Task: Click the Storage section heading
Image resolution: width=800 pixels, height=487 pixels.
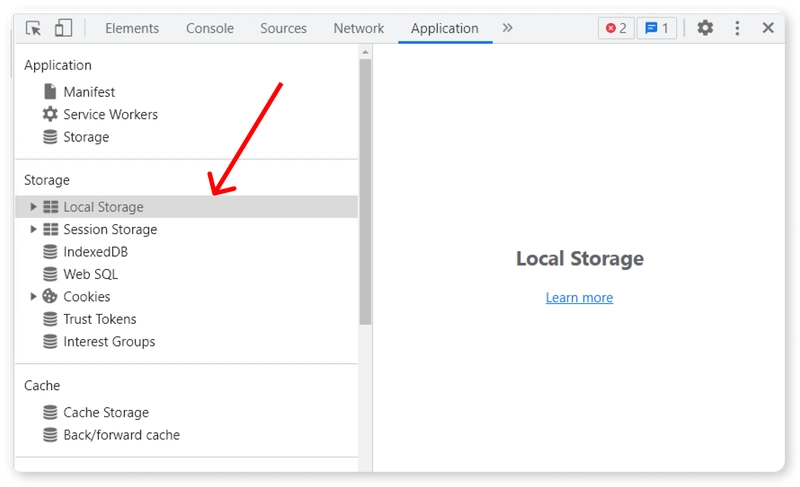Action: point(47,180)
